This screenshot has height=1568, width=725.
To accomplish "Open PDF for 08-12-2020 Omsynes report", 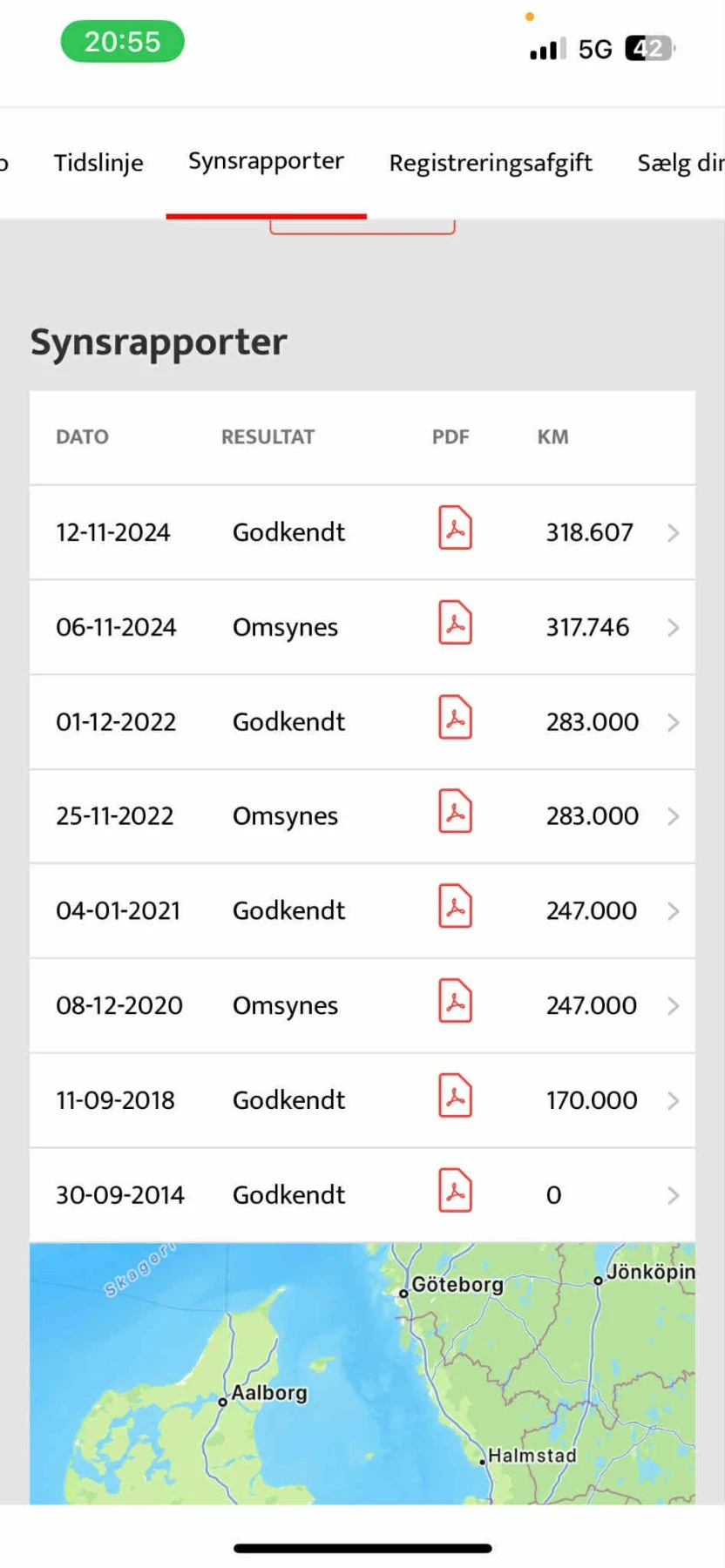I will [x=455, y=1002].
